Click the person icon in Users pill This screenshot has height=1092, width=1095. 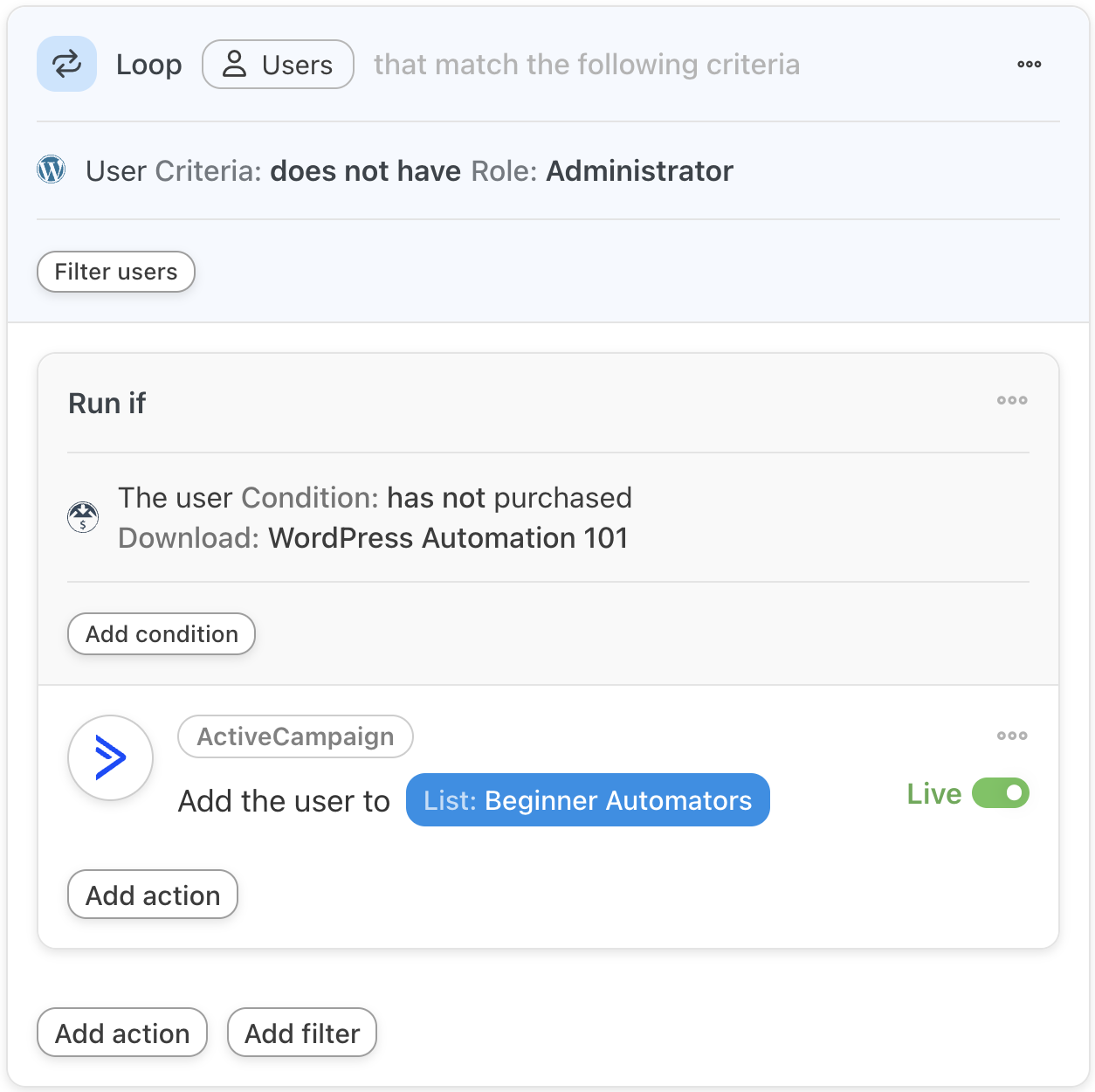point(234,64)
